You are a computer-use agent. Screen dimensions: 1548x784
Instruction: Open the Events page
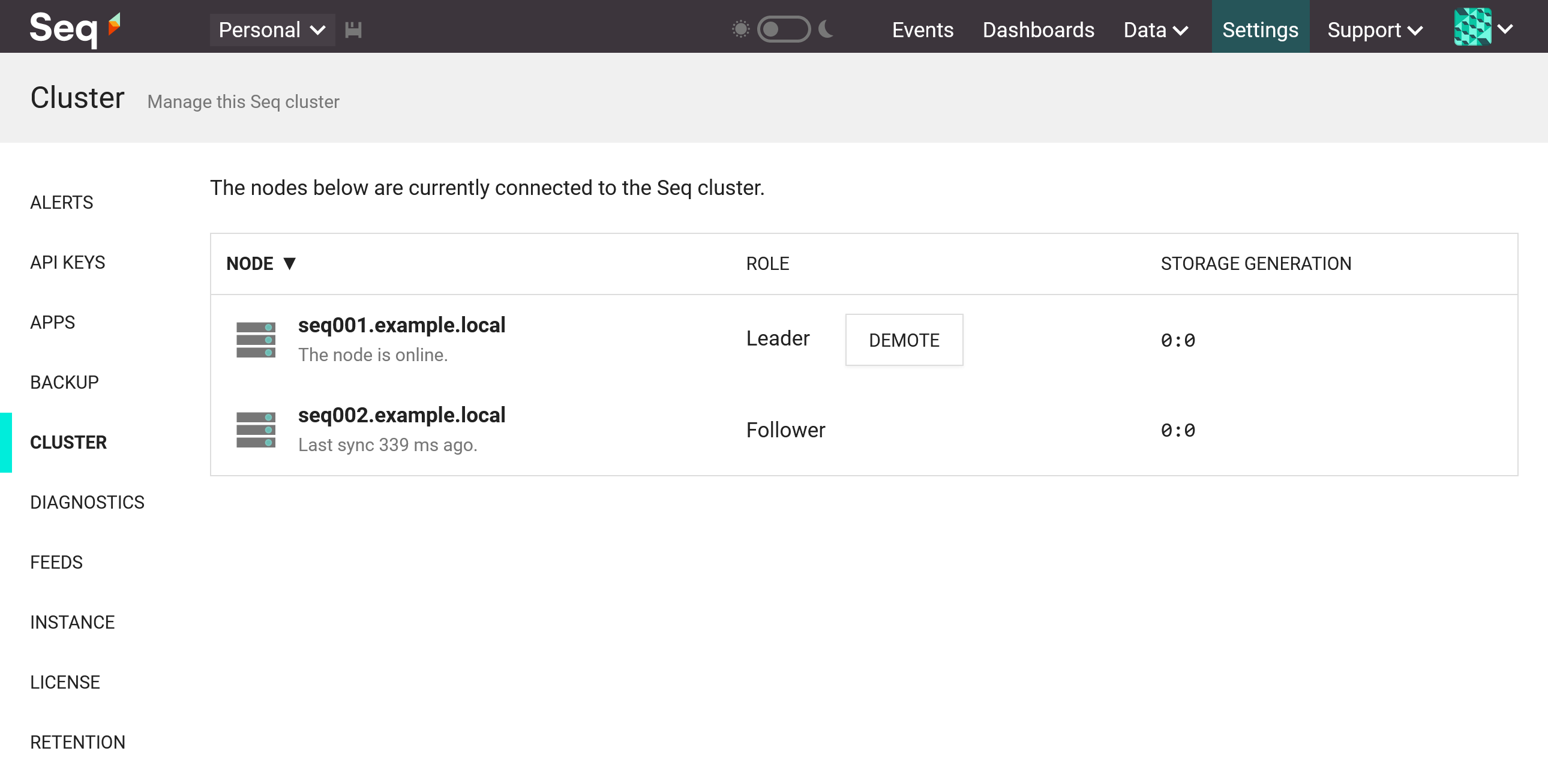coord(922,29)
